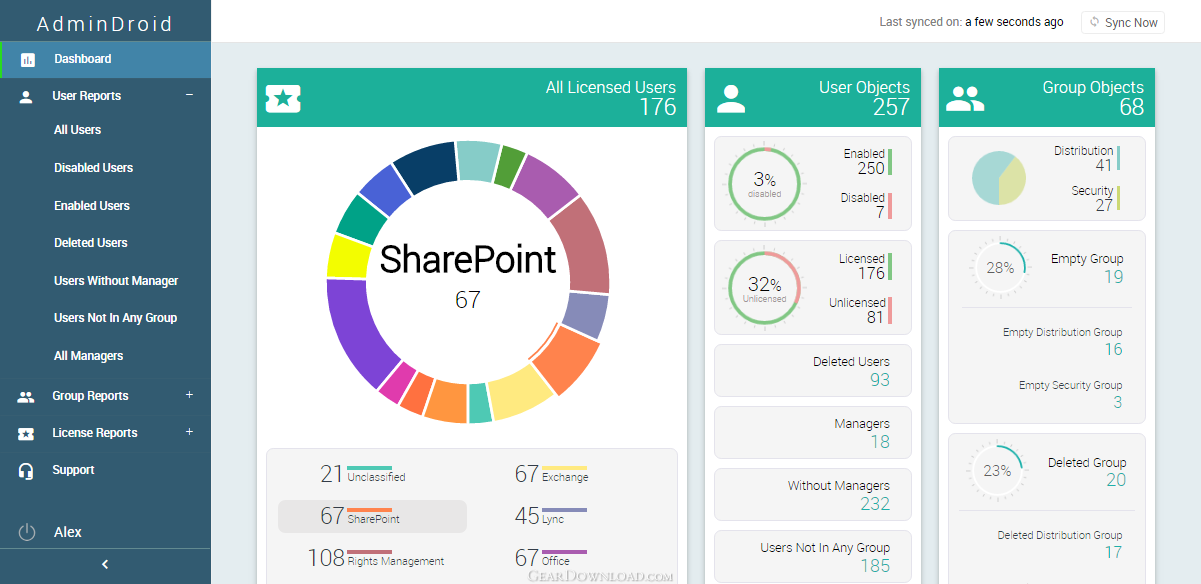Click the Alex user name
Viewport: 1201px width, 584px height.
(x=68, y=532)
